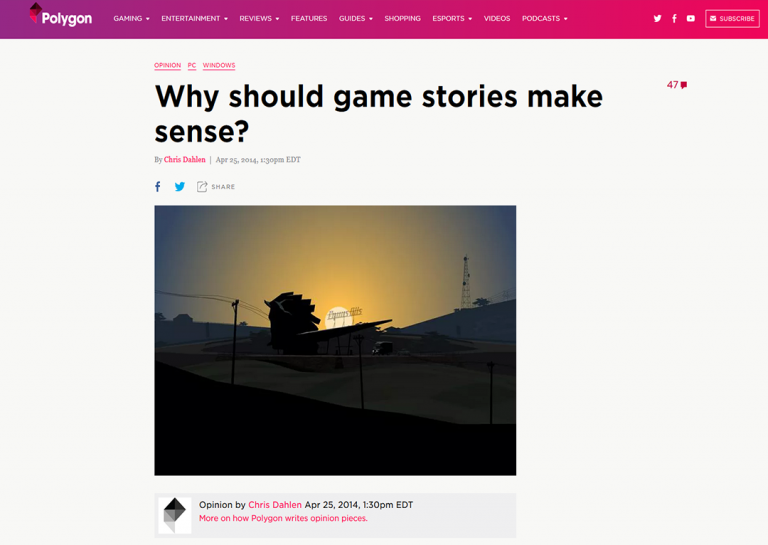The image size is (768, 545).
Task: Open the Opinion category tag
Action: 168,66
